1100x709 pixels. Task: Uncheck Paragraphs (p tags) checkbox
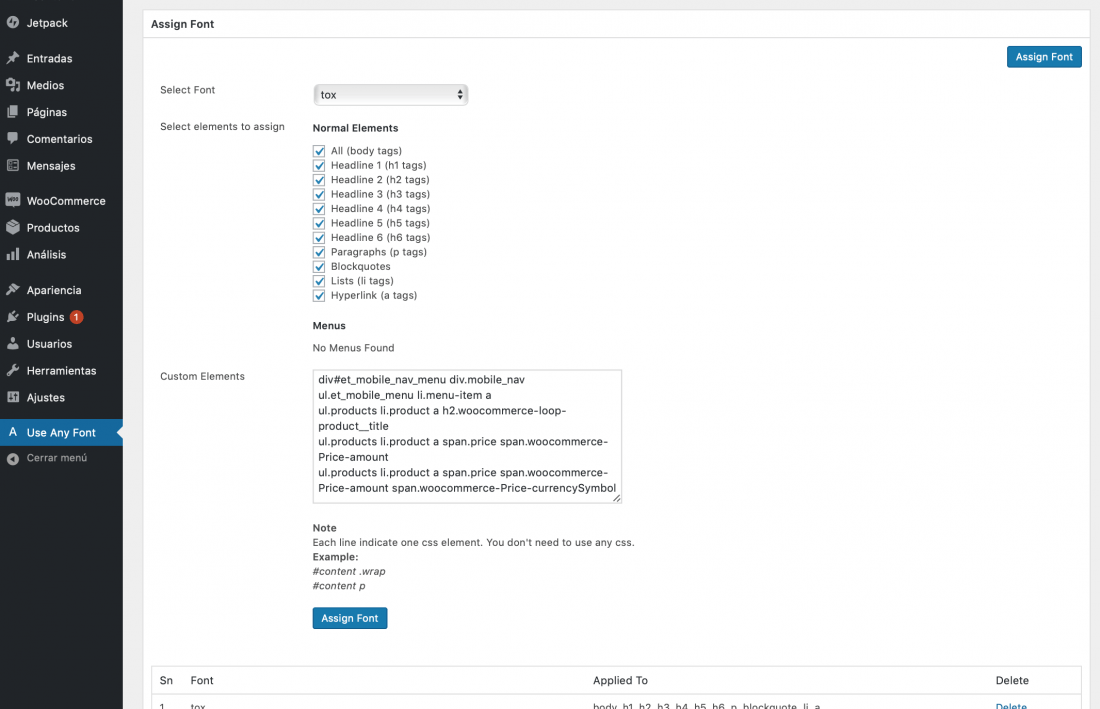pos(319,252)
